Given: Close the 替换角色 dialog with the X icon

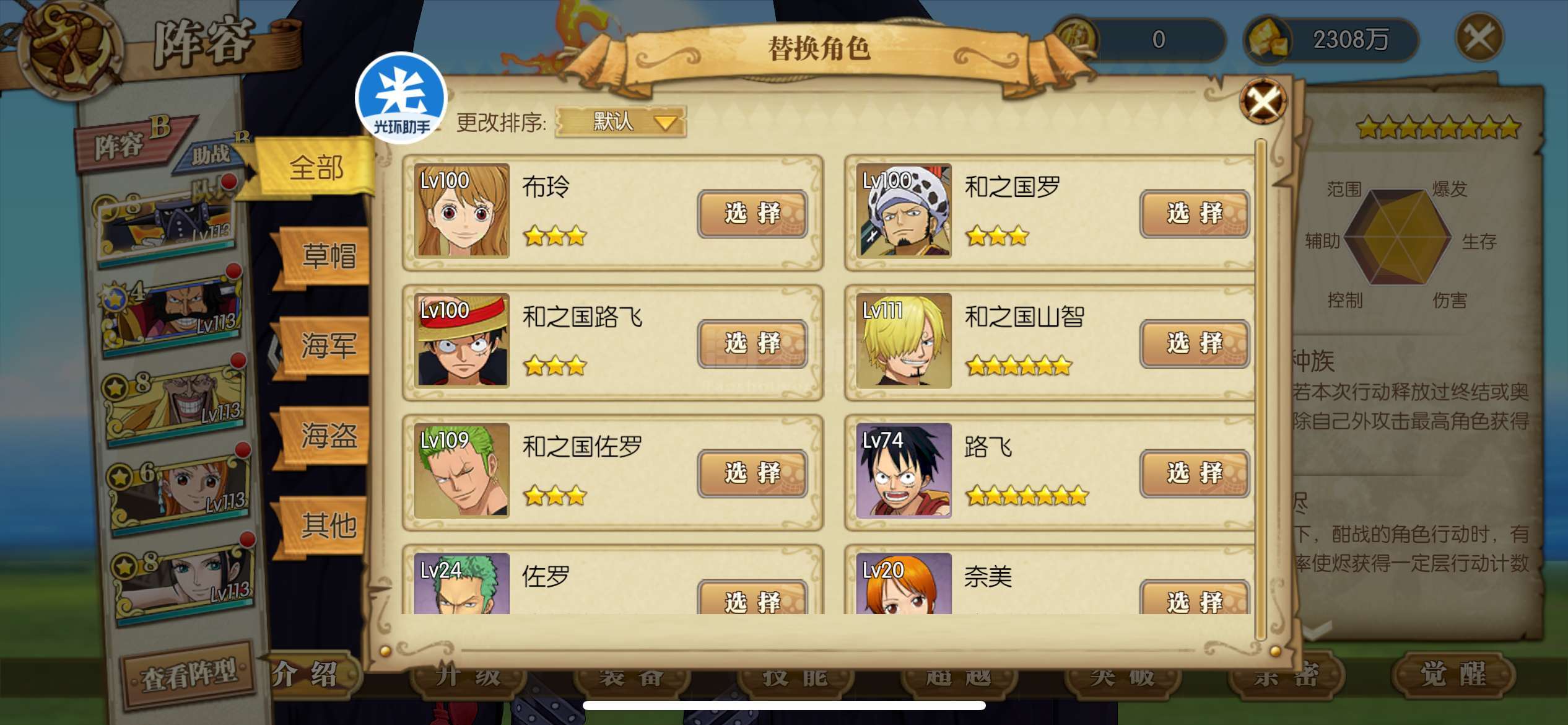Looking at the screenshot, I should point(1263,101).
